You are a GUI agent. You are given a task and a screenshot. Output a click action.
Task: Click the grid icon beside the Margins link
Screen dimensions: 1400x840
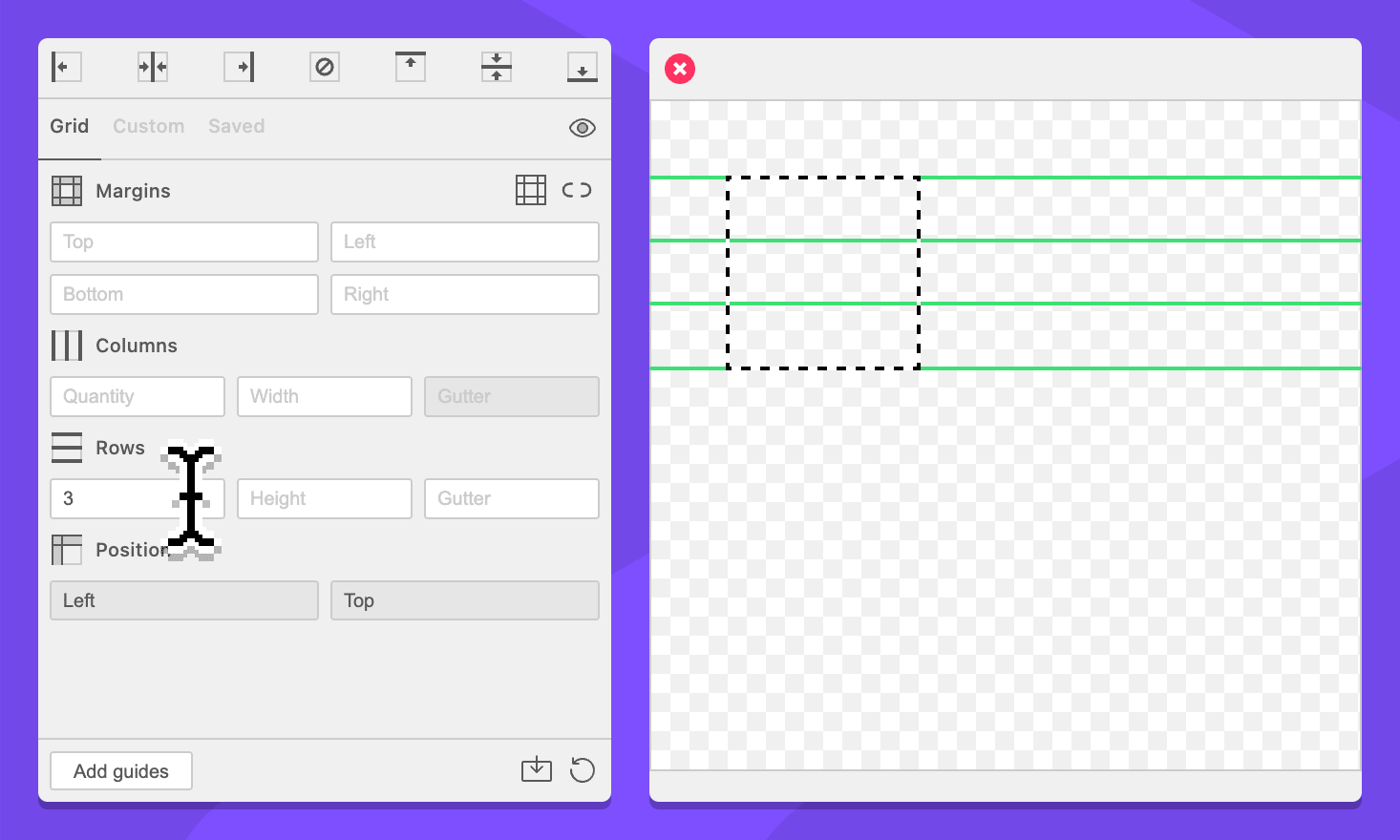[531, 190]
